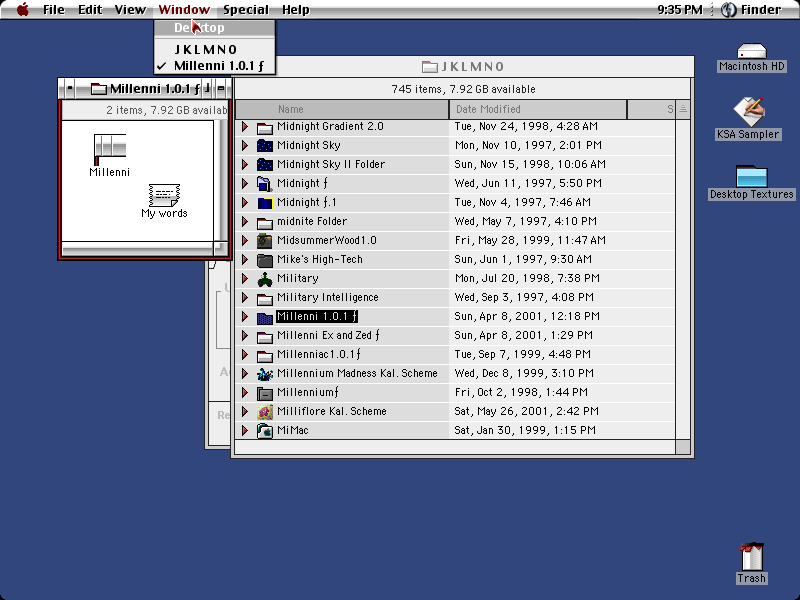Choose checked Millenni 1.0.1 ƒ window entry

[x=214, y=66]
